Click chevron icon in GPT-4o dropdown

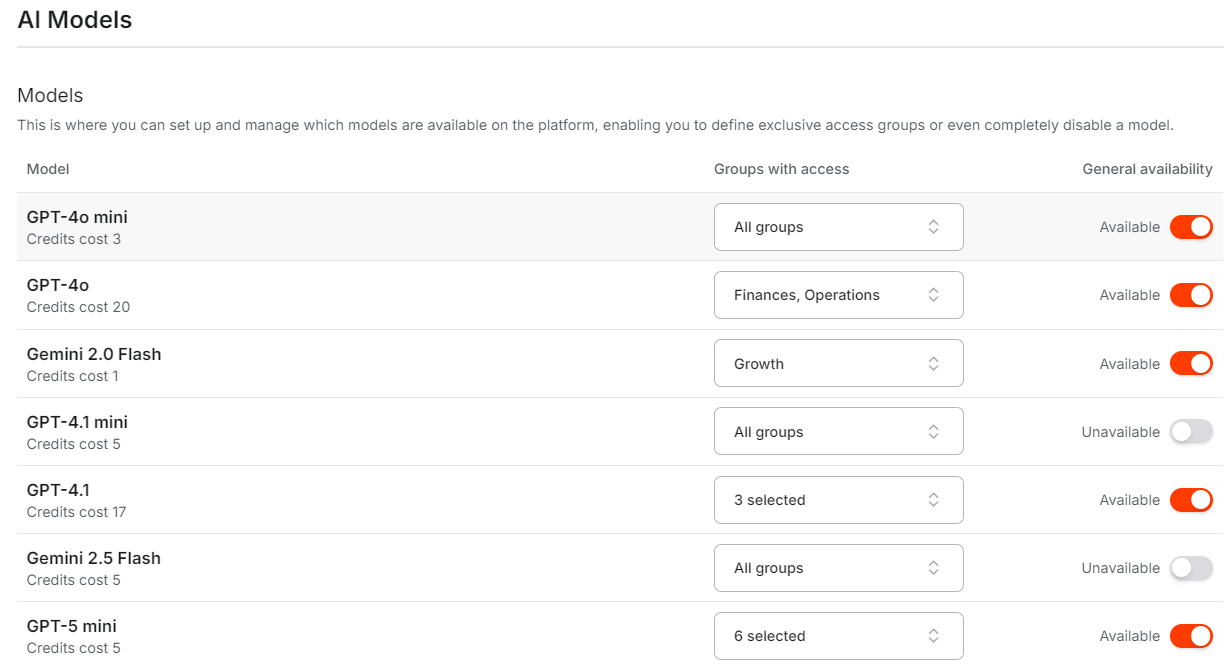pyautogui.click(x=933, y=295)
